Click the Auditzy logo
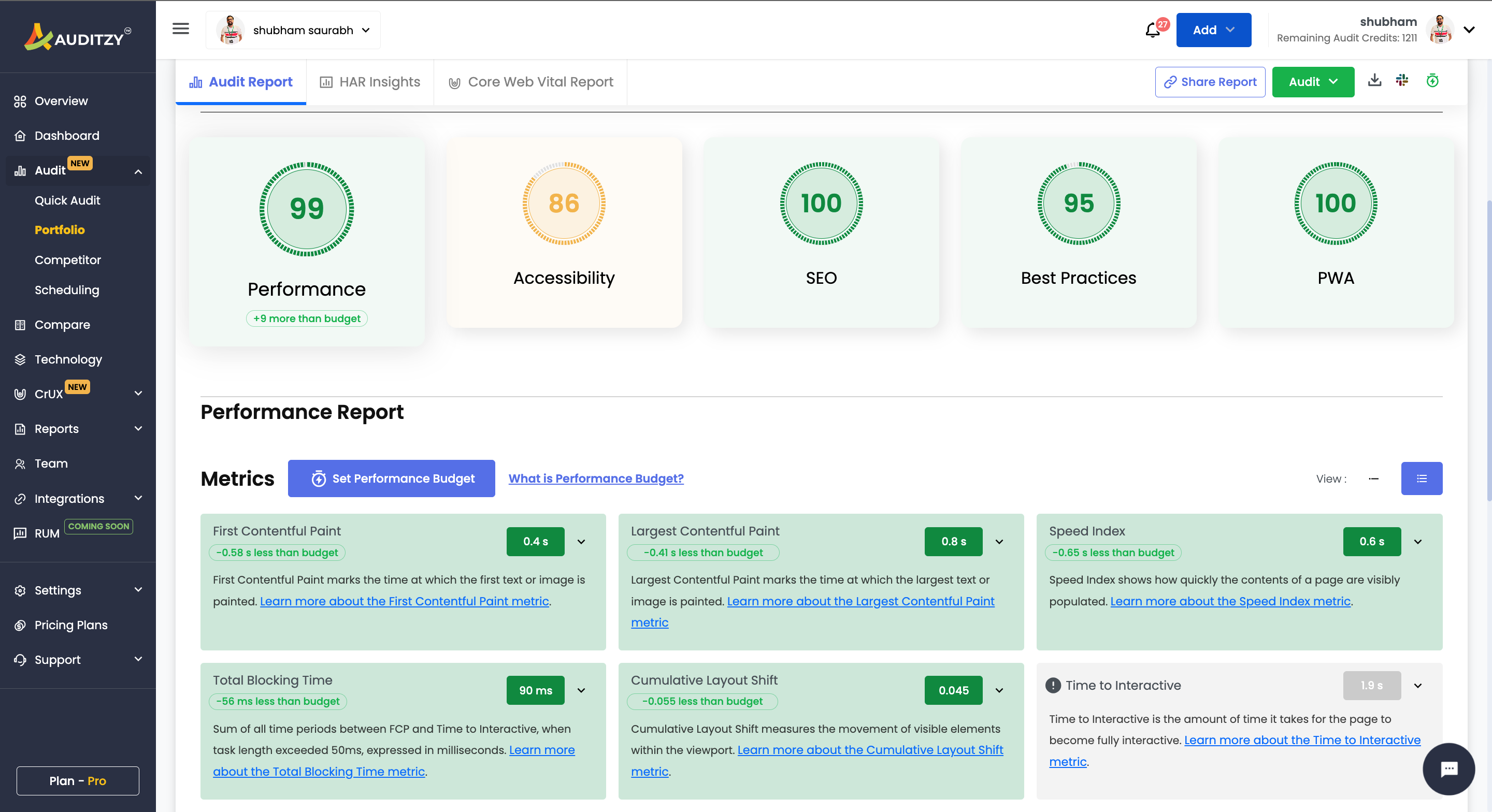This screenshot has width=1492, height=812. 78,37
